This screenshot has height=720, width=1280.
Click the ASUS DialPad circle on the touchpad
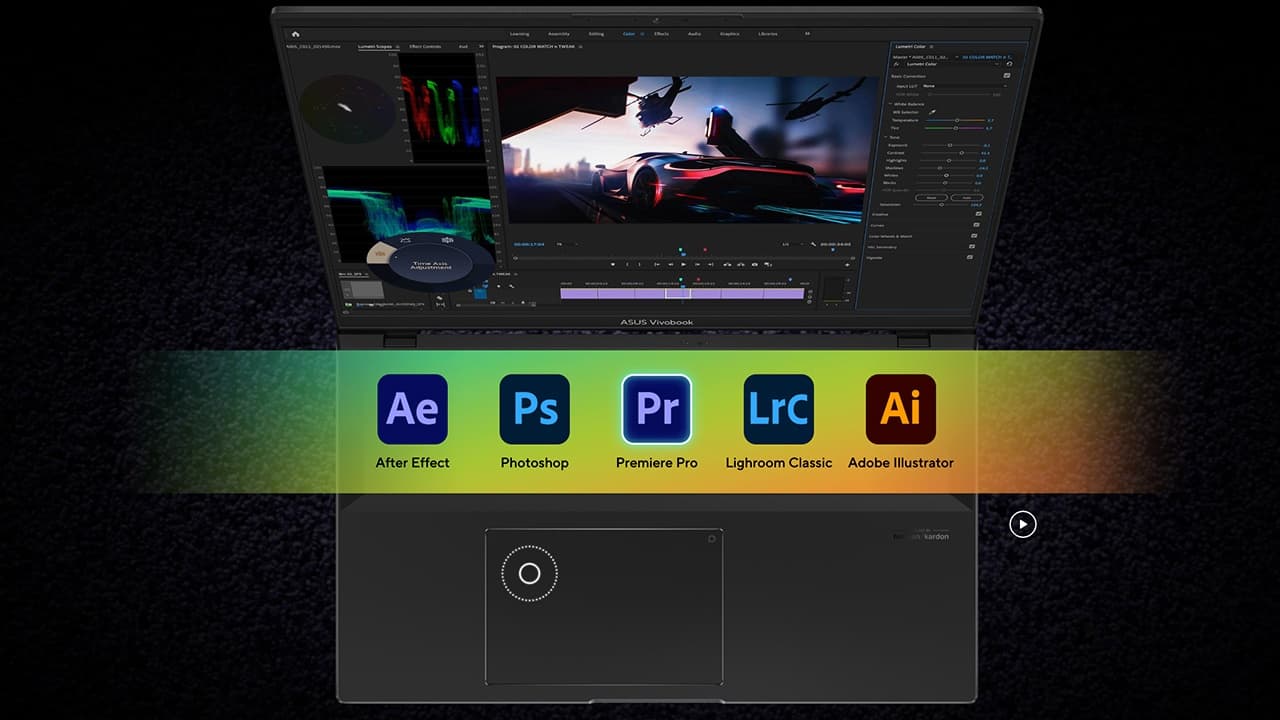click(530, 573)
